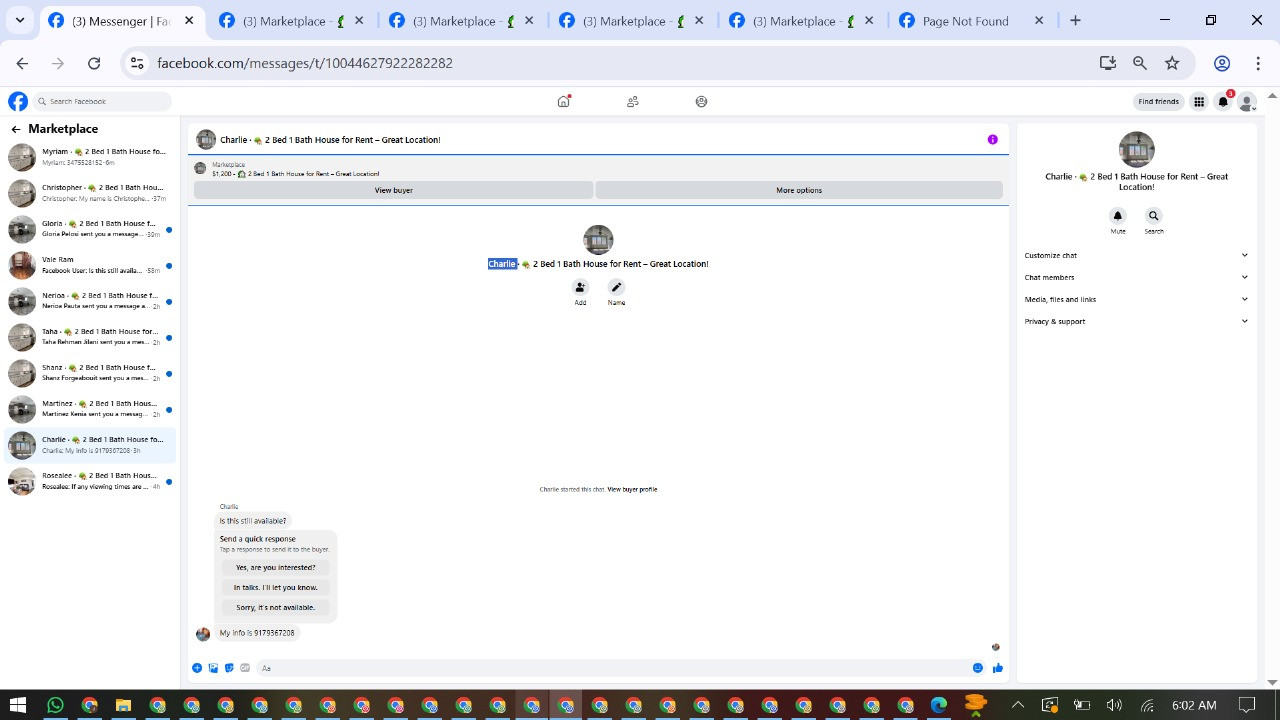Open the account profile picture menu
This screenshot has width=1280, height=720.
coord(1246,101)
